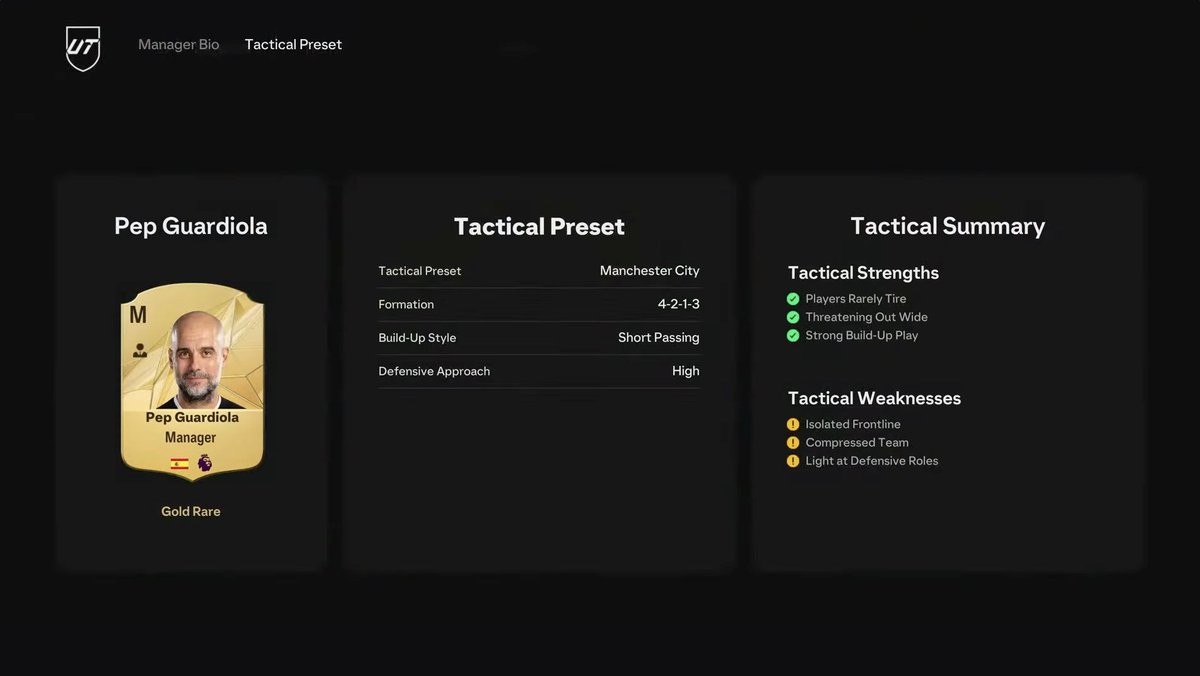The image size is (1200, 676).
Task: Click the Strong Build-Up Play text
Action: [x=862, y=335]
